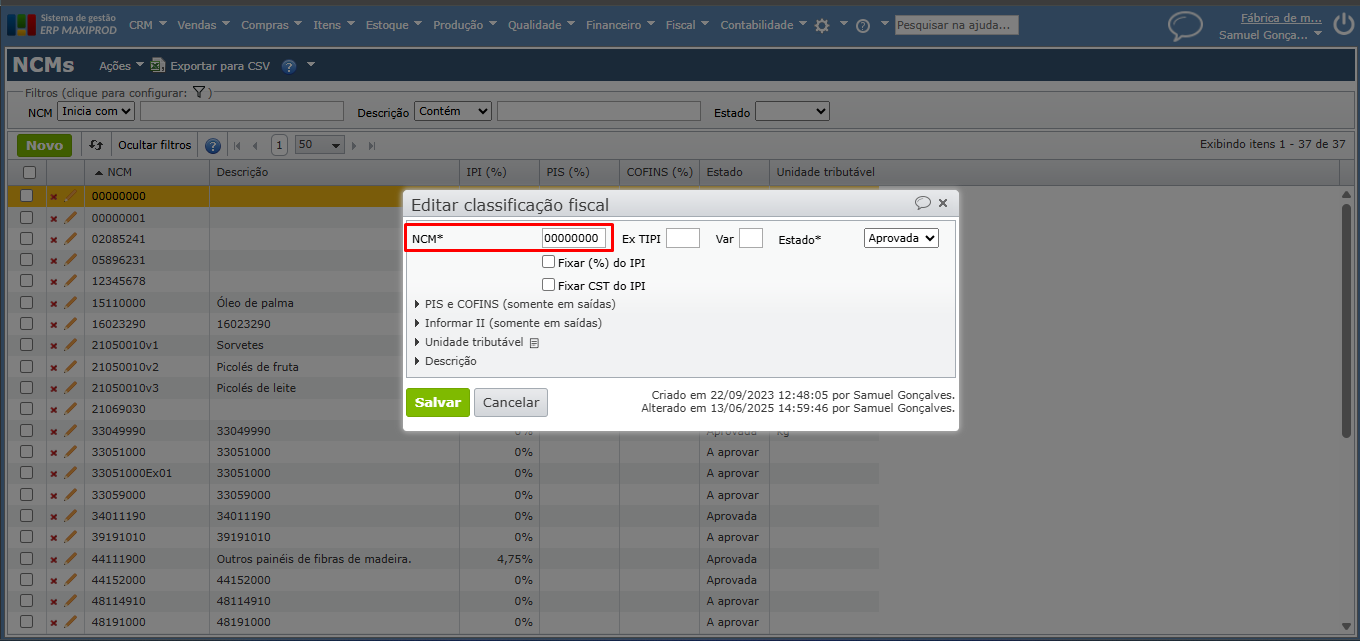Viewport: 1360px width, 641px height.
Task: Open the settings gear menu
Action: [x=822, y=26]
